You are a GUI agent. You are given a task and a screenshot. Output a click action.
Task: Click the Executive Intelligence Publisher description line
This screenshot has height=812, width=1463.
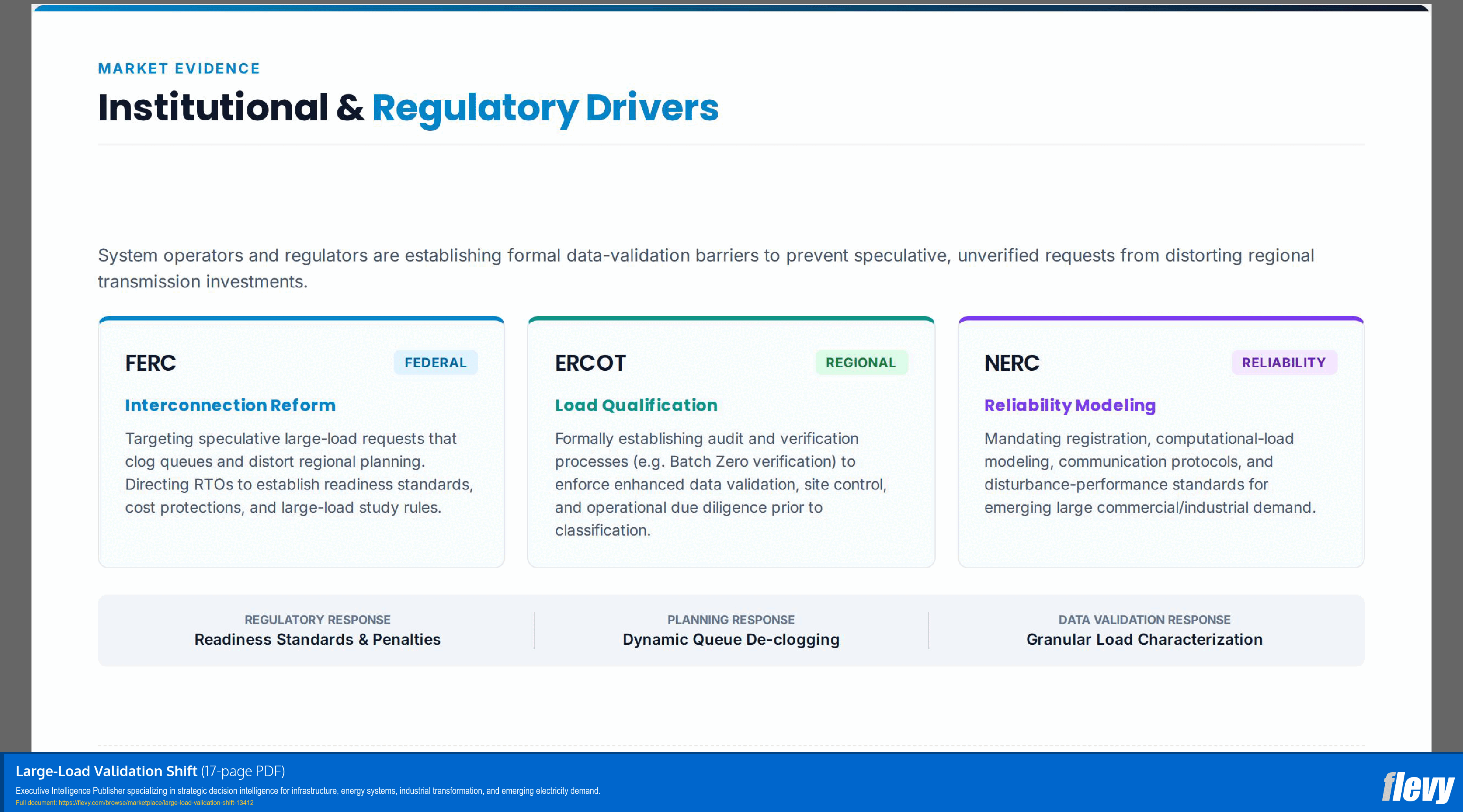coord(308,790)
